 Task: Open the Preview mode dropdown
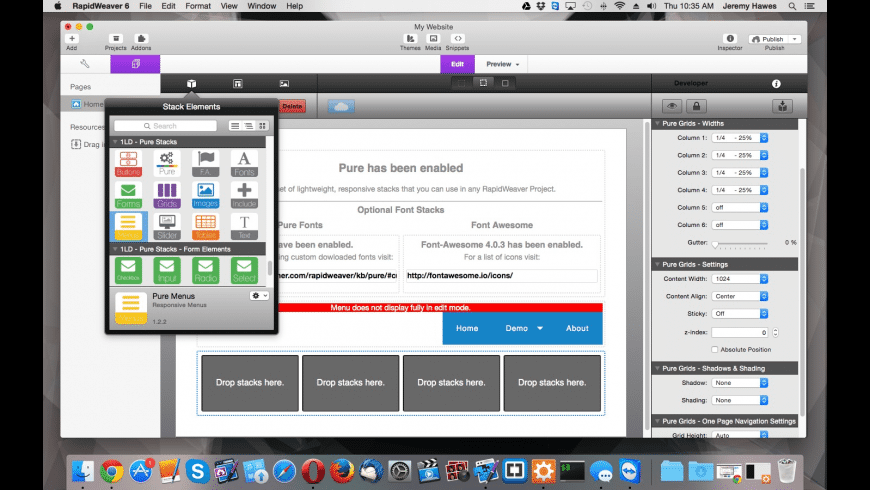click(502, 64)
